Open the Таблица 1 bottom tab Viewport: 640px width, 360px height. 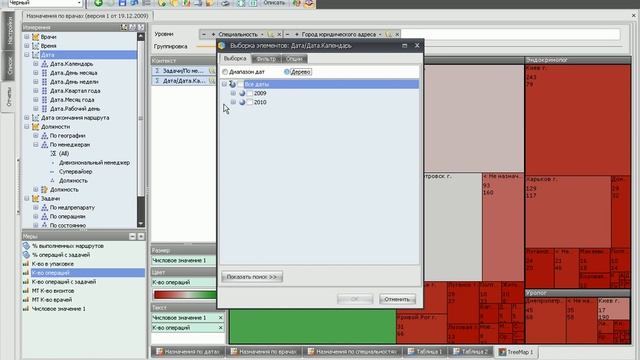point(424,351)
